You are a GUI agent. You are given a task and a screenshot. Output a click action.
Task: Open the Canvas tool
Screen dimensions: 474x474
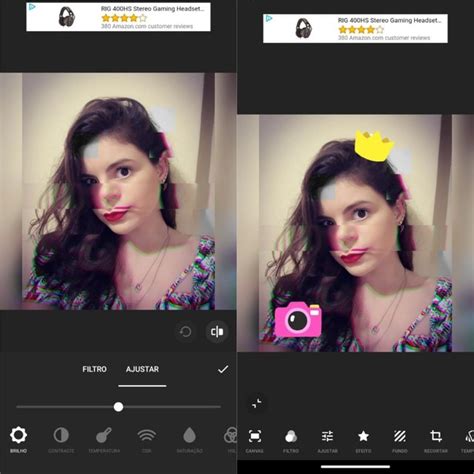[x=255, y=441]
